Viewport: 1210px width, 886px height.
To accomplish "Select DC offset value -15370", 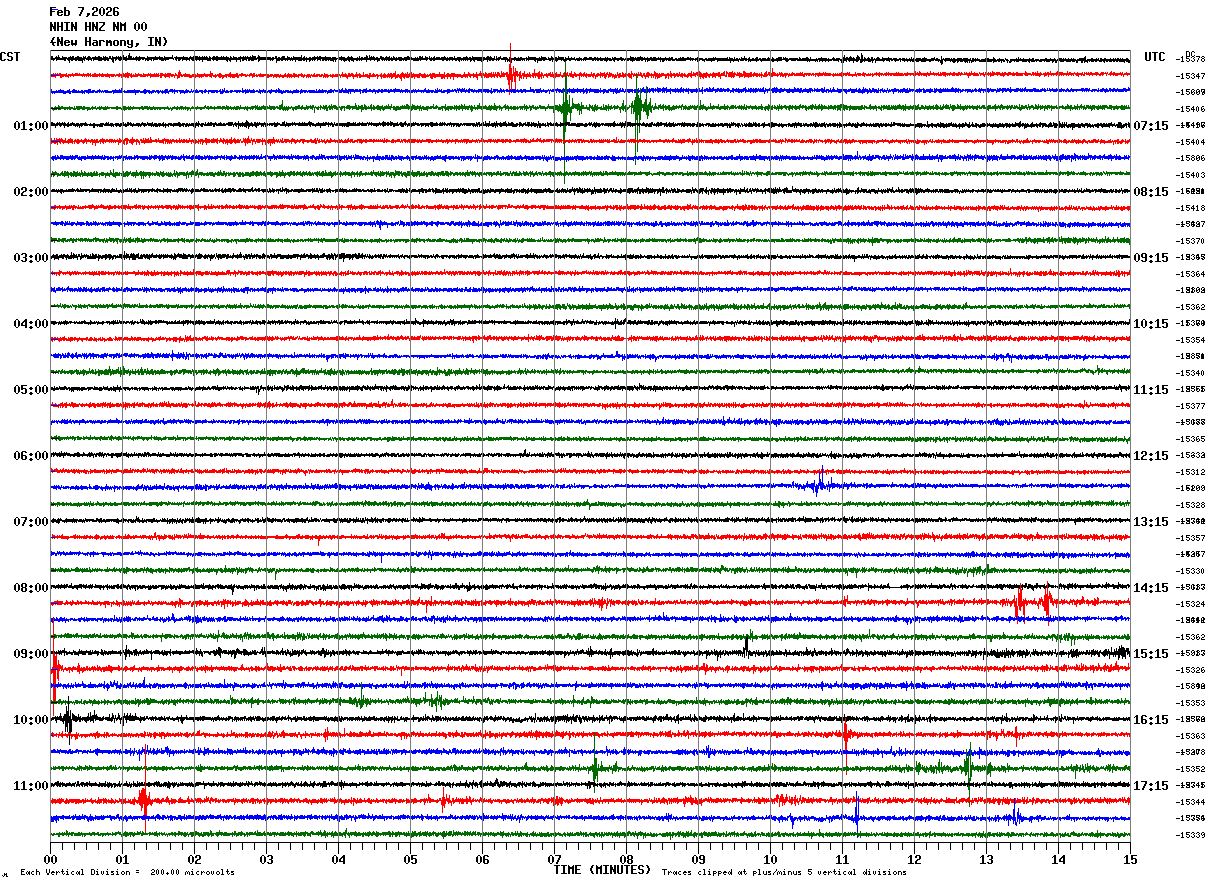I will pos(1191,241).
